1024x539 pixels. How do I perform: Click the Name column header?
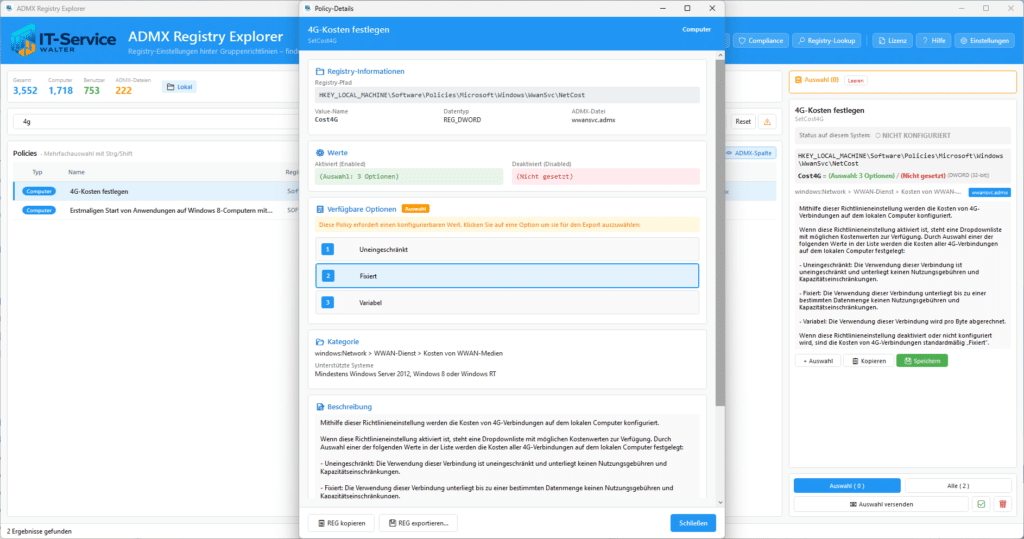(76, 172)
